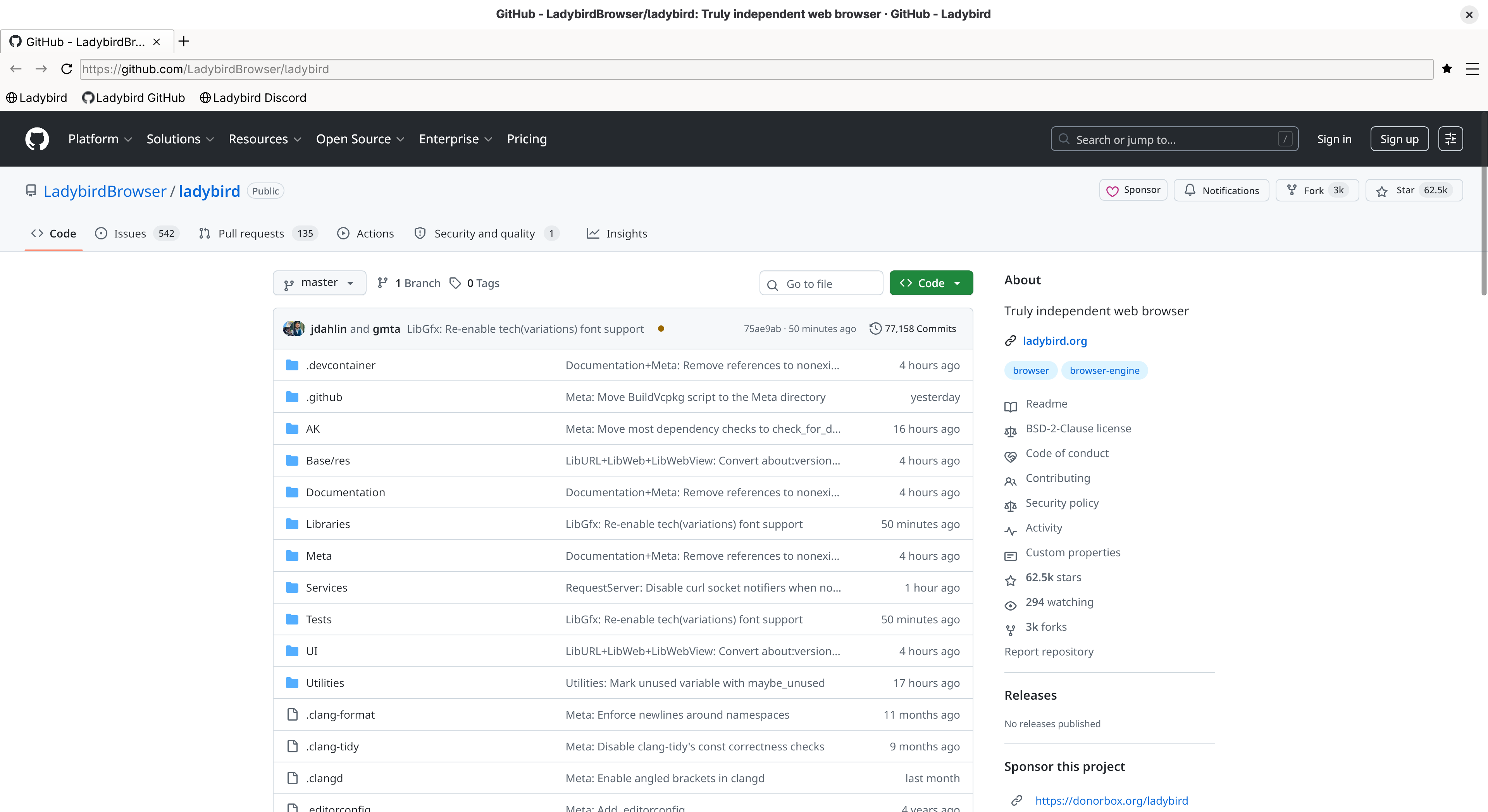This screenshot has width=1488, height=812.
Task: Expand the Enterprise menu
Action: [455, 139]
